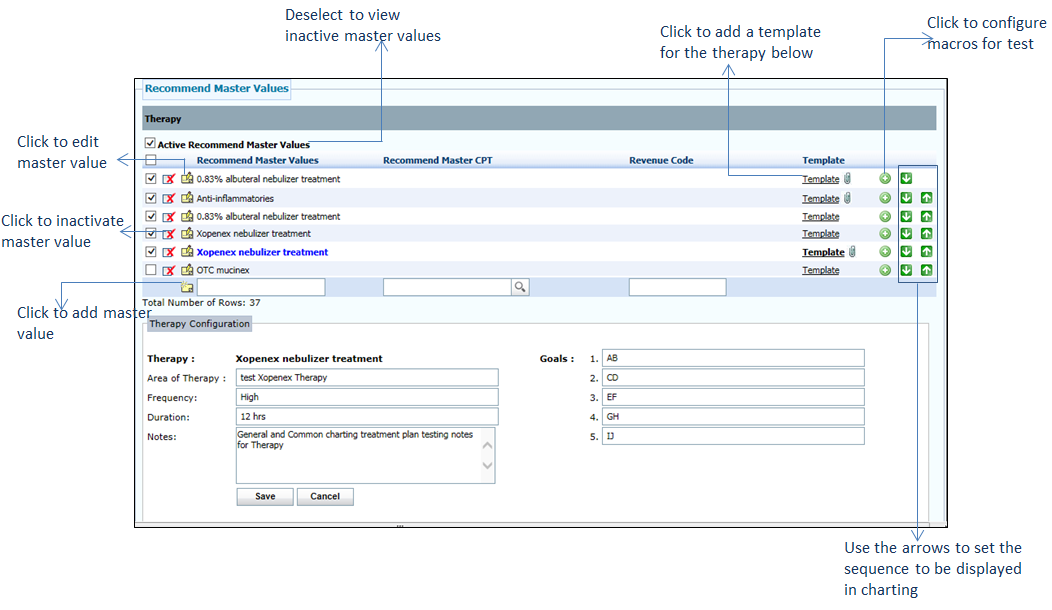Click green plus icon on non-bold Xopenex row

(885, 234)
